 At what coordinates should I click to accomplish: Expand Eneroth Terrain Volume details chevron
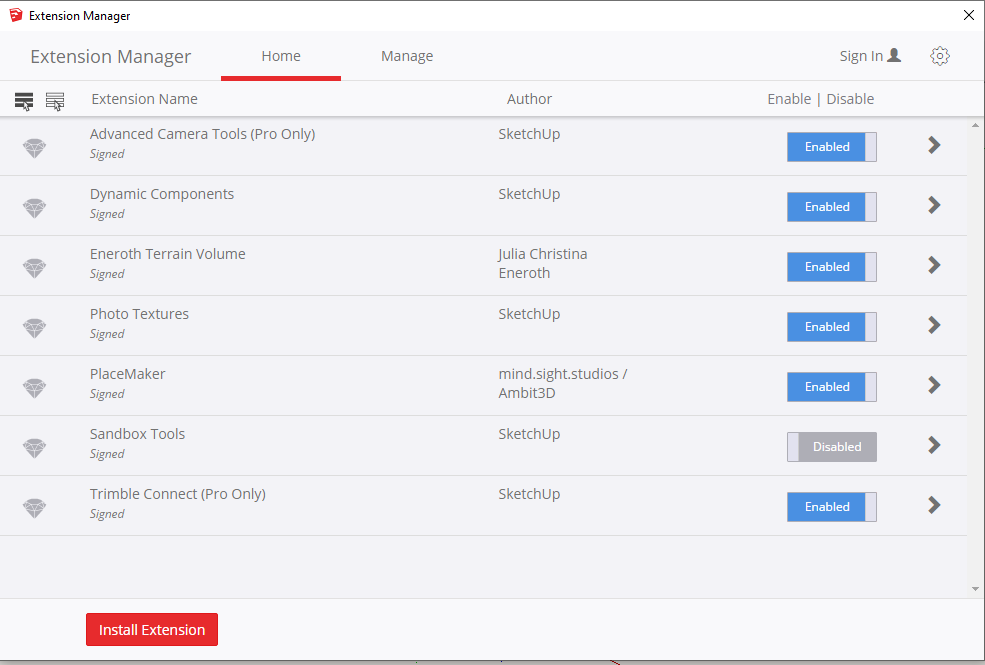pyautogui.click(x=934, y=265)
